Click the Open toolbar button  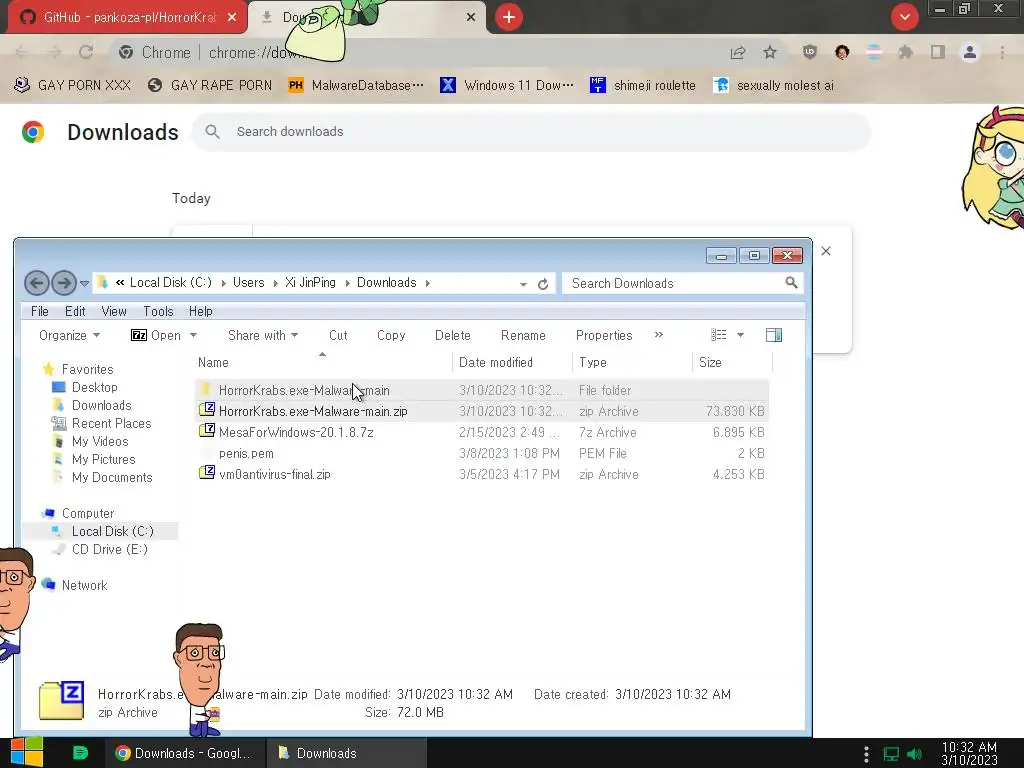point(156,335)
